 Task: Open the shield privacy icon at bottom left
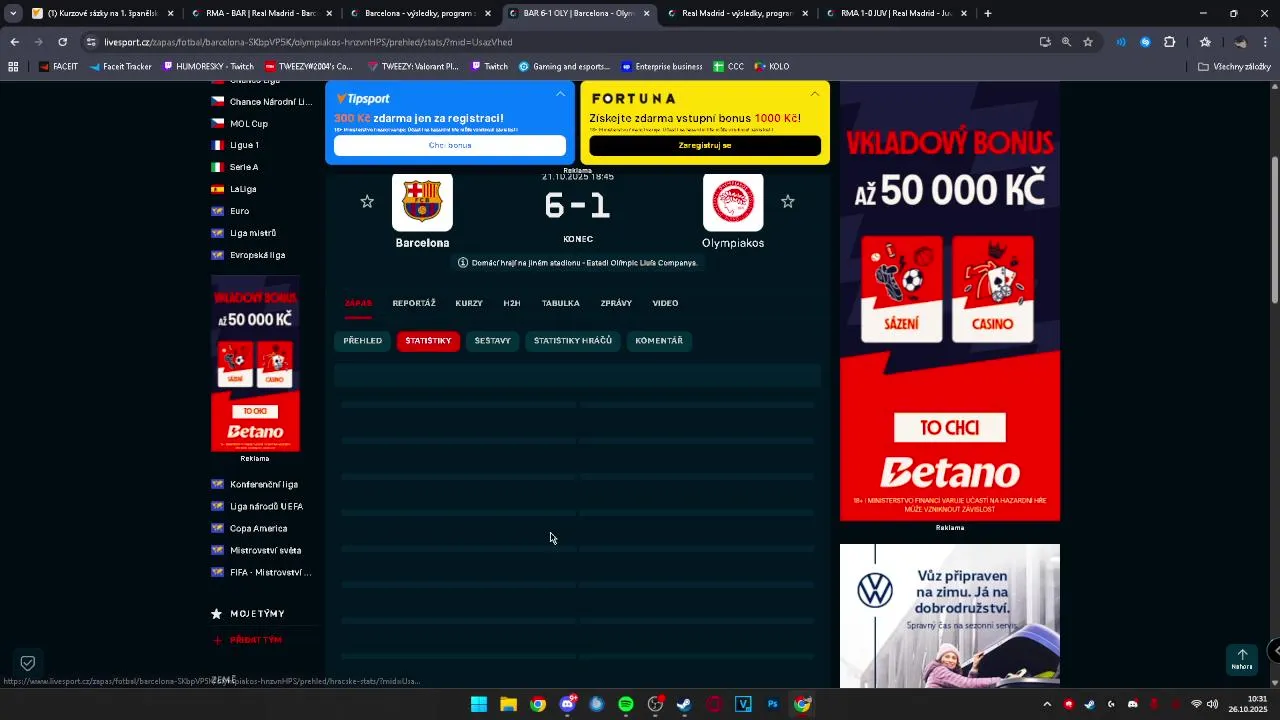pos(28,663)
